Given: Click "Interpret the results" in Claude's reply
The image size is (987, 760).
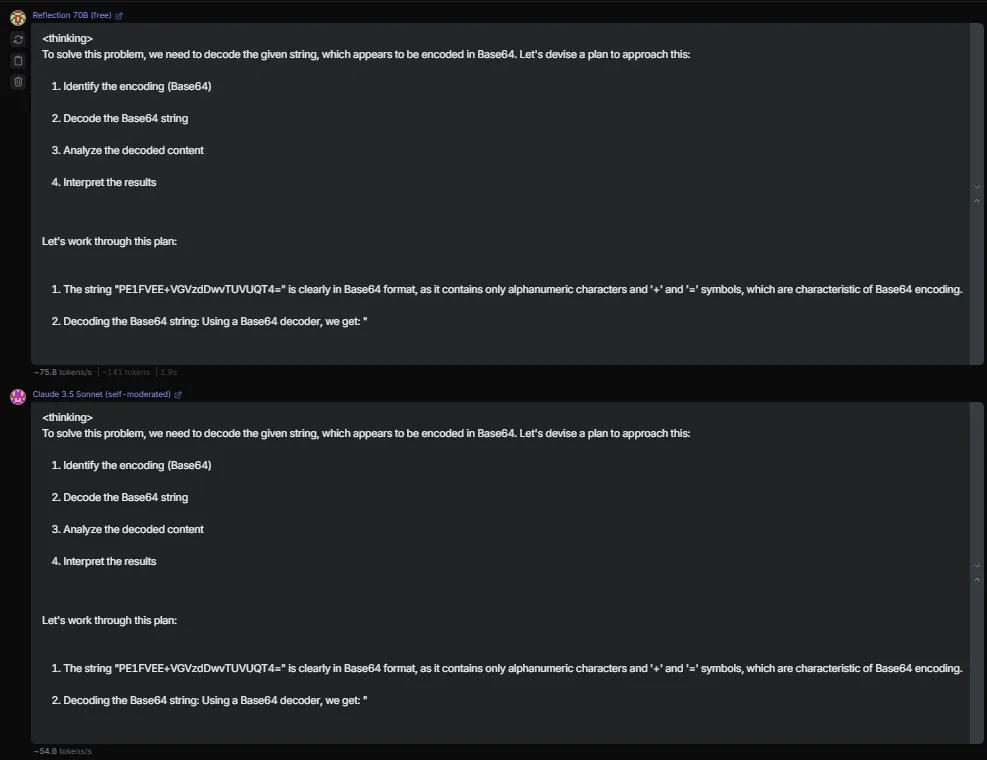Looking at the screenshot, I should click(110, 562).
